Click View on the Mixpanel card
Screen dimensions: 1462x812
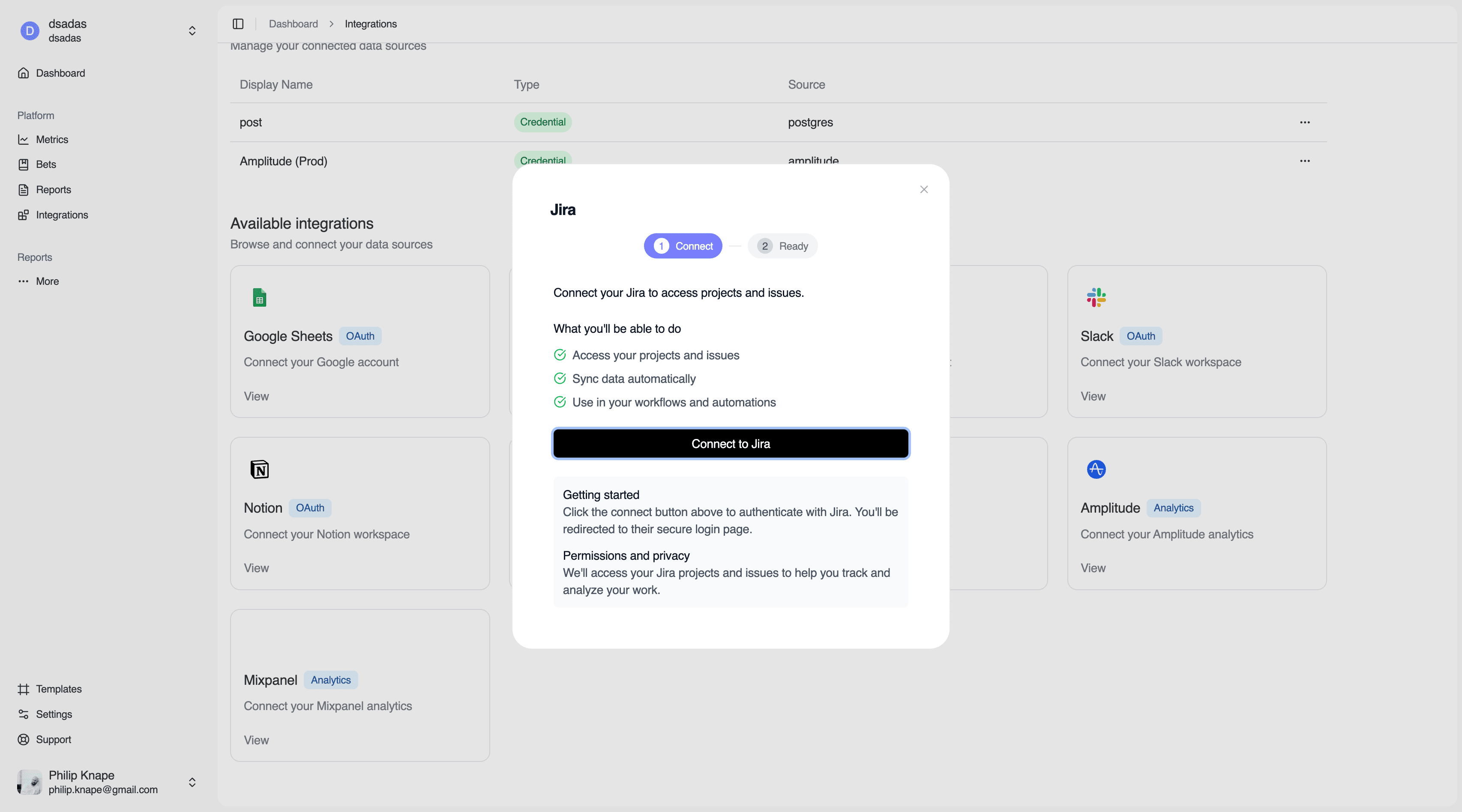256,740
